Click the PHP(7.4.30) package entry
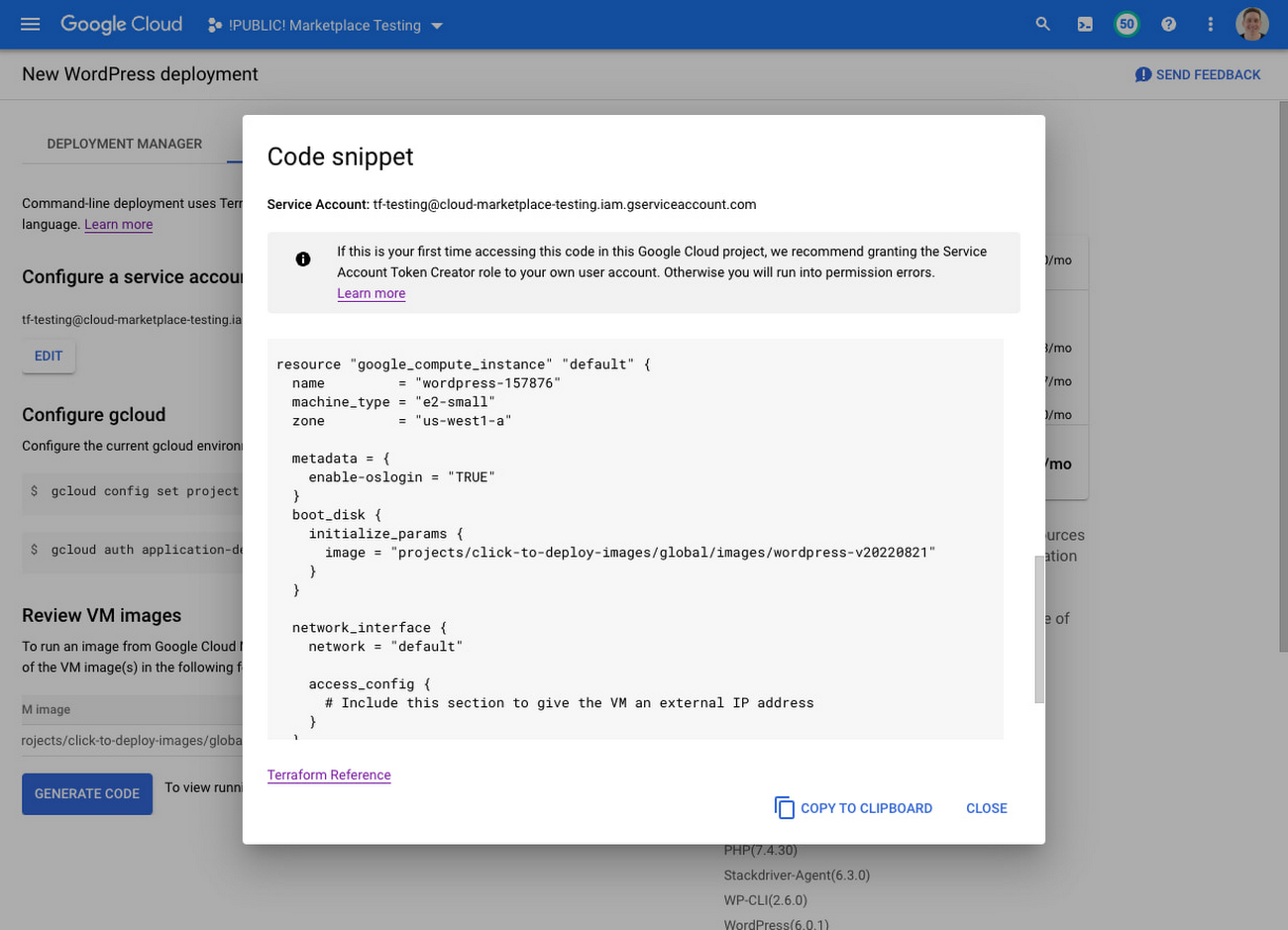Image resolution: width=1288 pixels, height=930 pixels. pos(760,850)
